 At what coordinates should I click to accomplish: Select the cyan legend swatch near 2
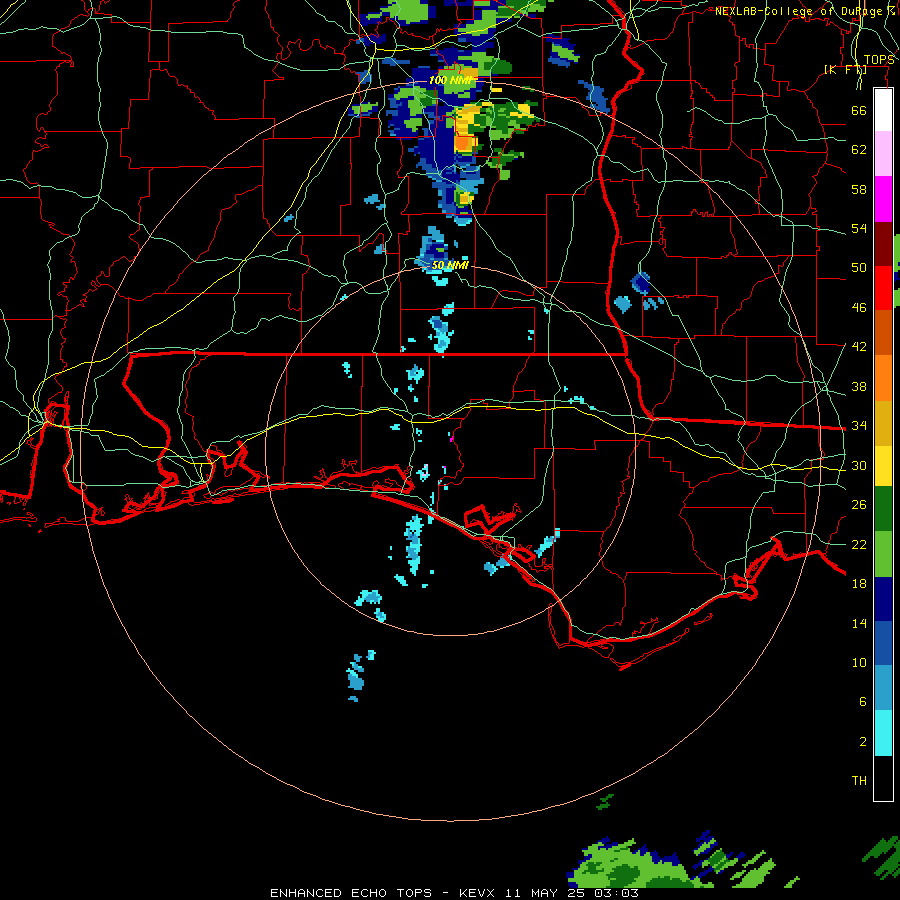click(x=883, y=733)
